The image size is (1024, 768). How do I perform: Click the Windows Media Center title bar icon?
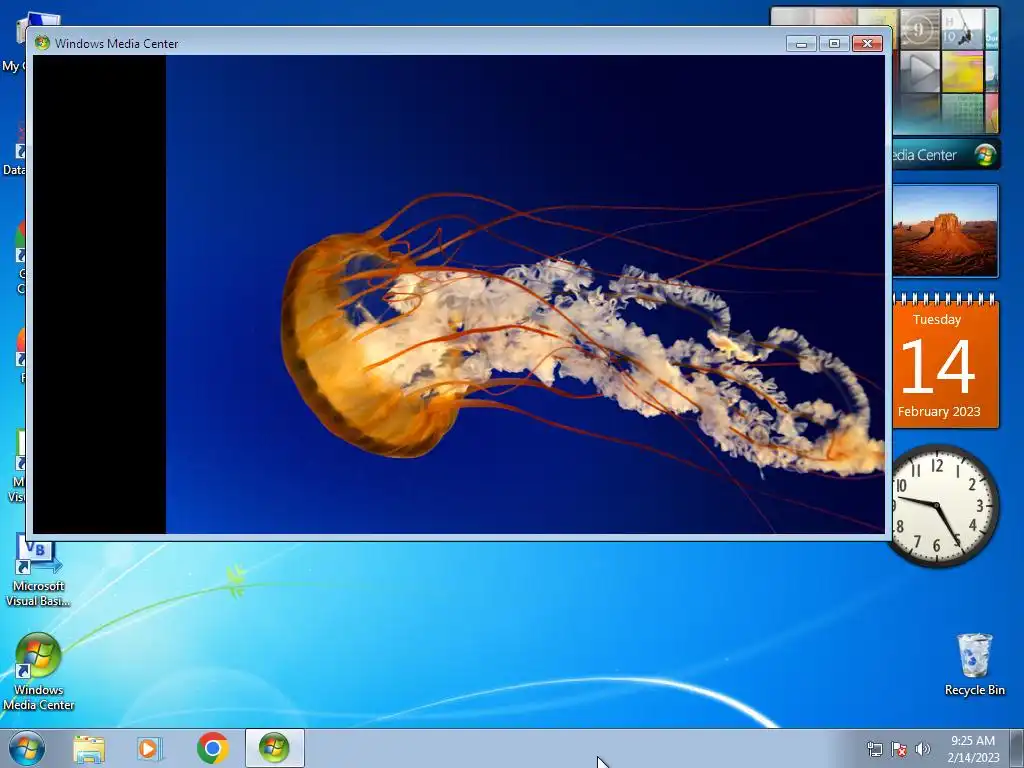click(42, 43)
